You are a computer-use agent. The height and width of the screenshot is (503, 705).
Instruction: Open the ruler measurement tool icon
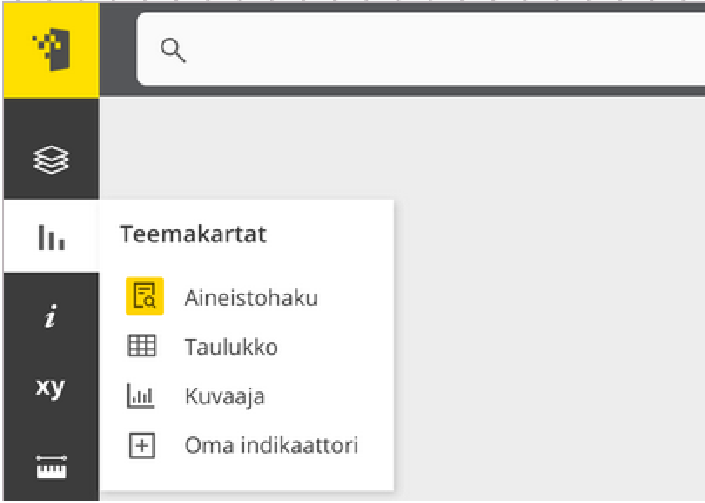click(51, 467)
